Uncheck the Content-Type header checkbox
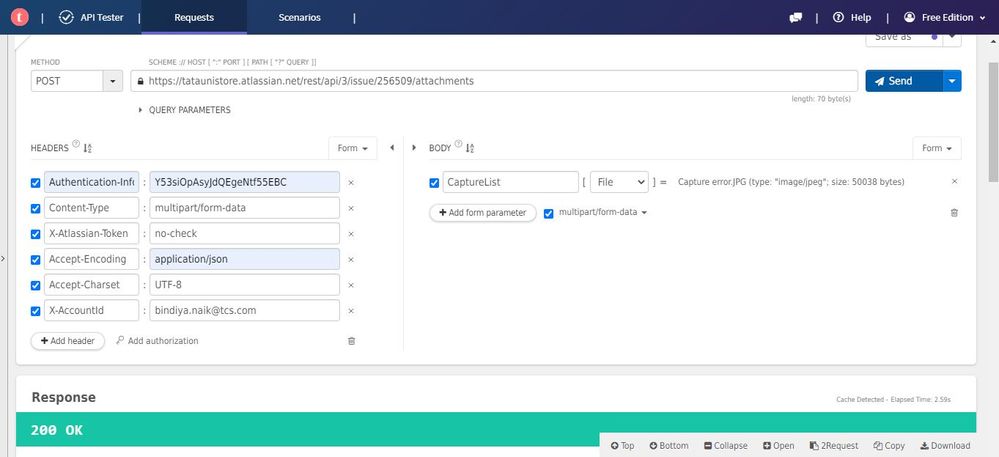This screenshot has height=457, width=999. (x=36, y=208)
